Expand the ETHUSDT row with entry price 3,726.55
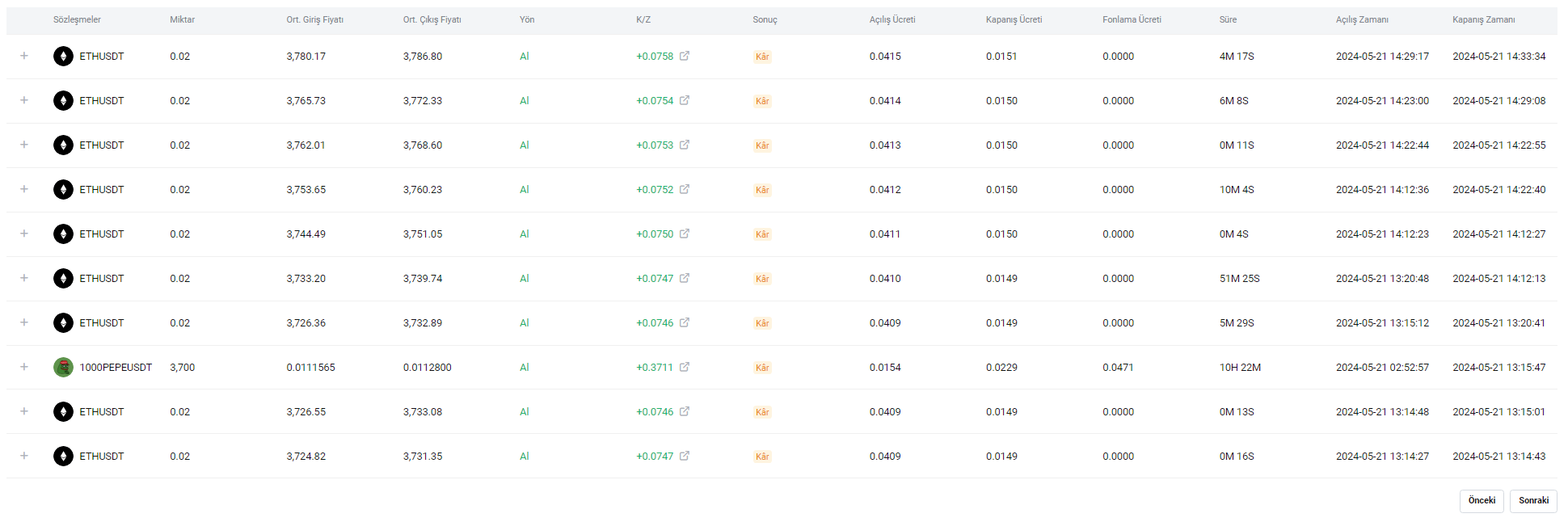Screen dimensions: 1568x522 (x=24, y=411)
